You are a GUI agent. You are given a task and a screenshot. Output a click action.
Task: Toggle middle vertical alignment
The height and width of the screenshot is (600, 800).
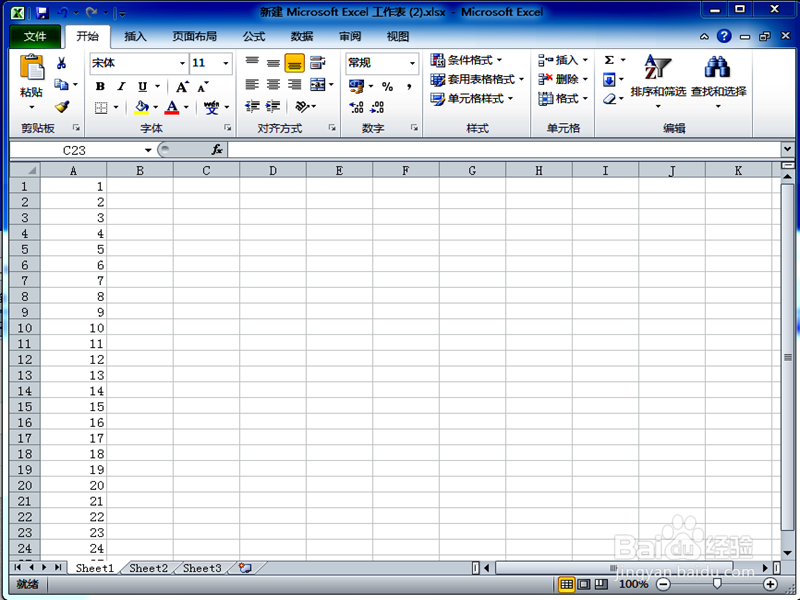pyautogui.click(x=273, y=62)
